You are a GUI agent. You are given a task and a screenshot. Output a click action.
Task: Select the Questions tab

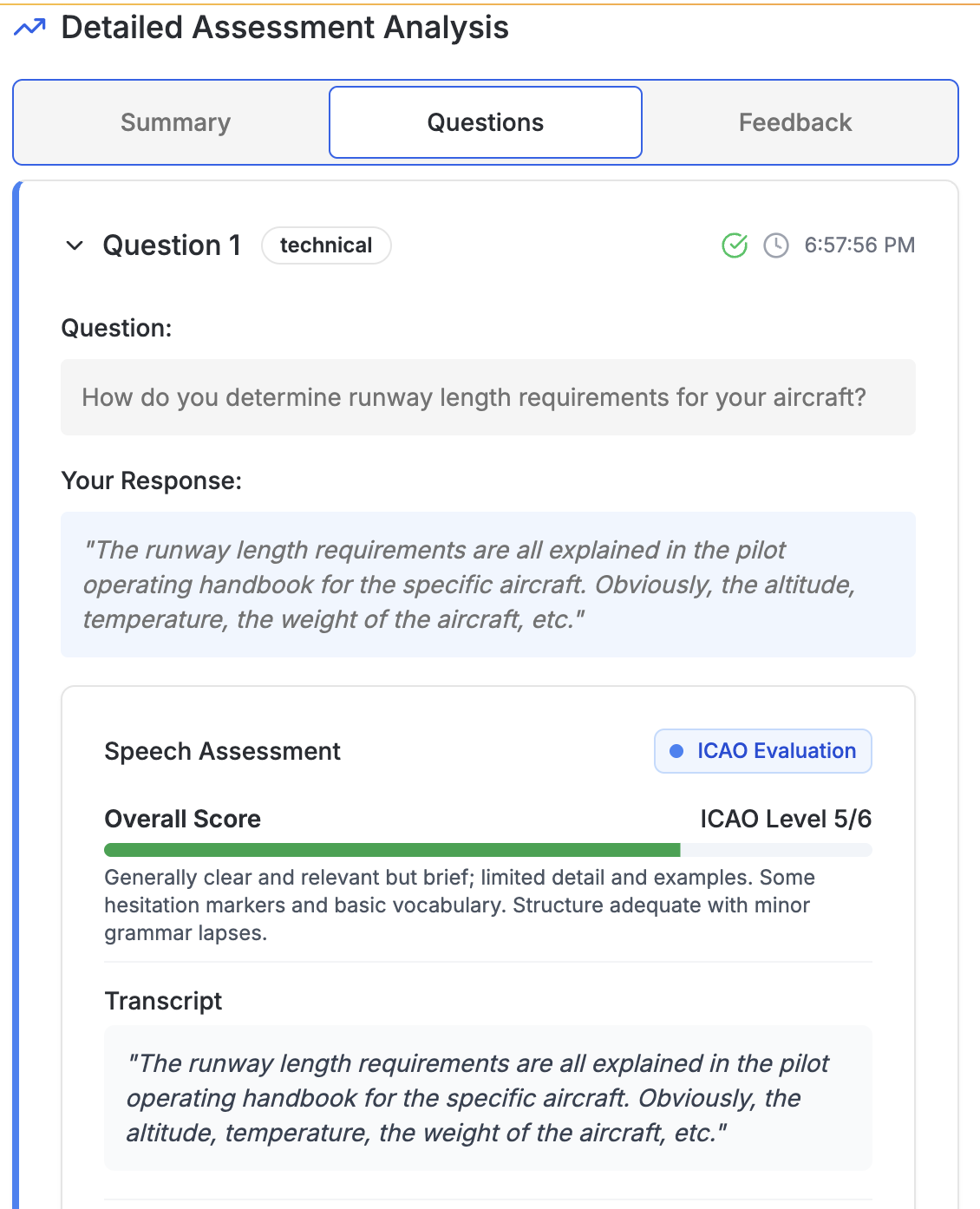(484, 122)
